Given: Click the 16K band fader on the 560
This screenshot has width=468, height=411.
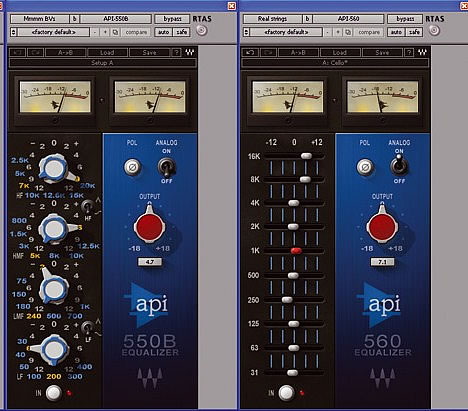Looking at the screenshot, I should [306, 156].
